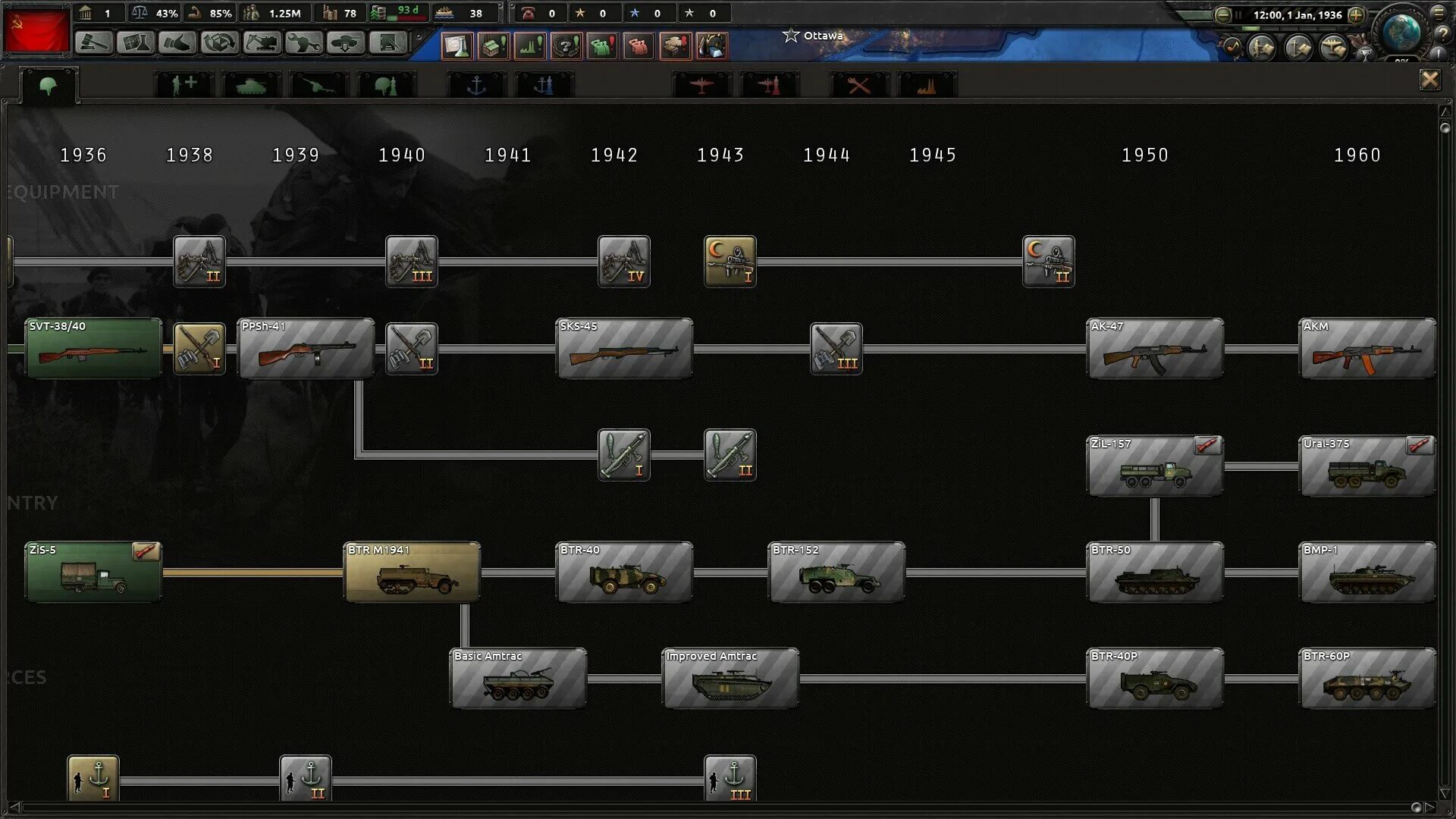The image size is (1456, 819).
Task: Open Decisions via the gavel icon
Action: [94, 43]
